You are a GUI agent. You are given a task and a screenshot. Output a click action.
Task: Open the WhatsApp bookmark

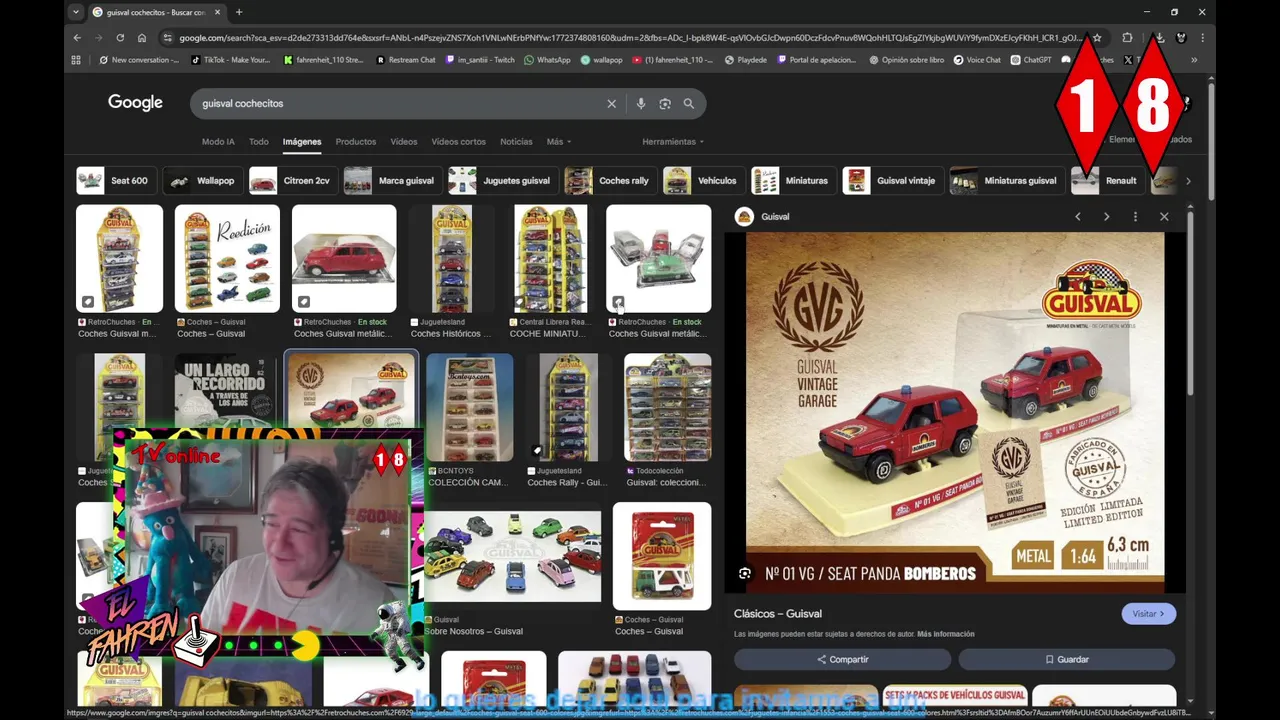547,60
